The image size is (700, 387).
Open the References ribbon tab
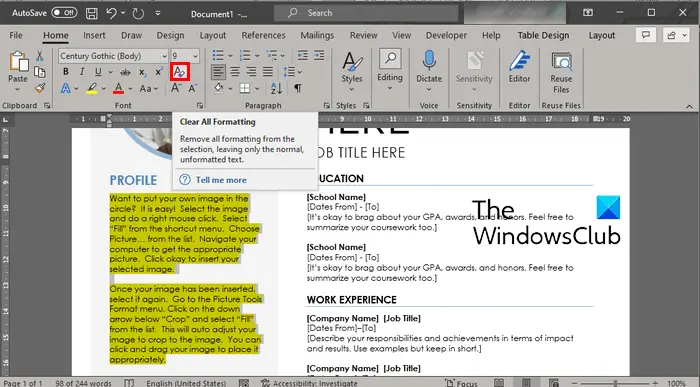pos(263,35)
